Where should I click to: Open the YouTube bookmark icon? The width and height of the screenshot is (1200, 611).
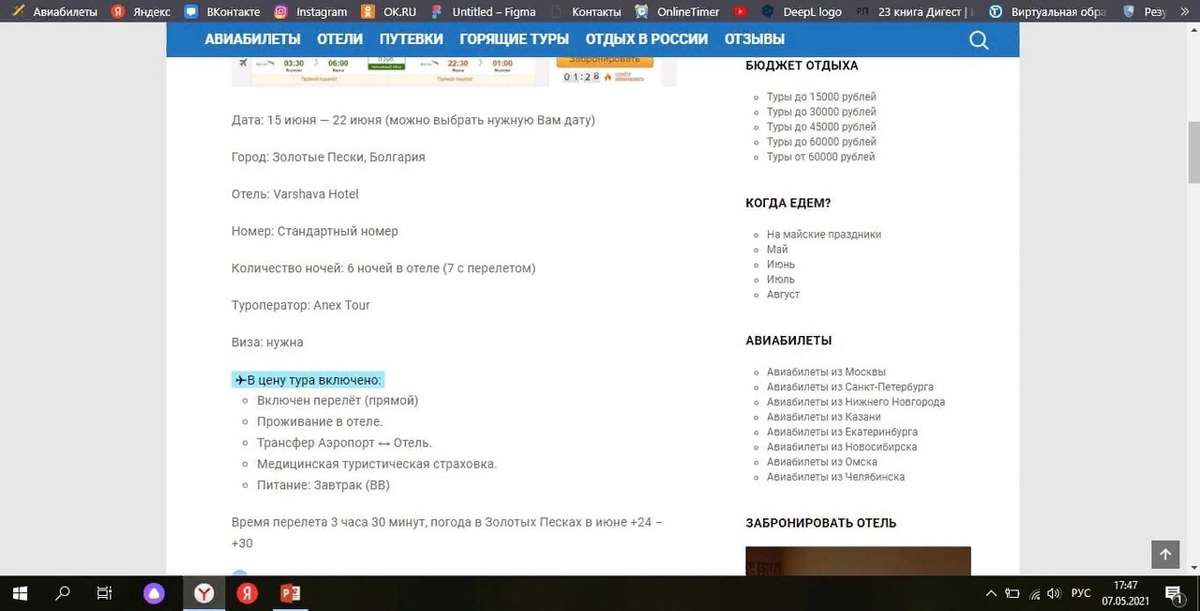pyautogui.click(x=740, y=12)
